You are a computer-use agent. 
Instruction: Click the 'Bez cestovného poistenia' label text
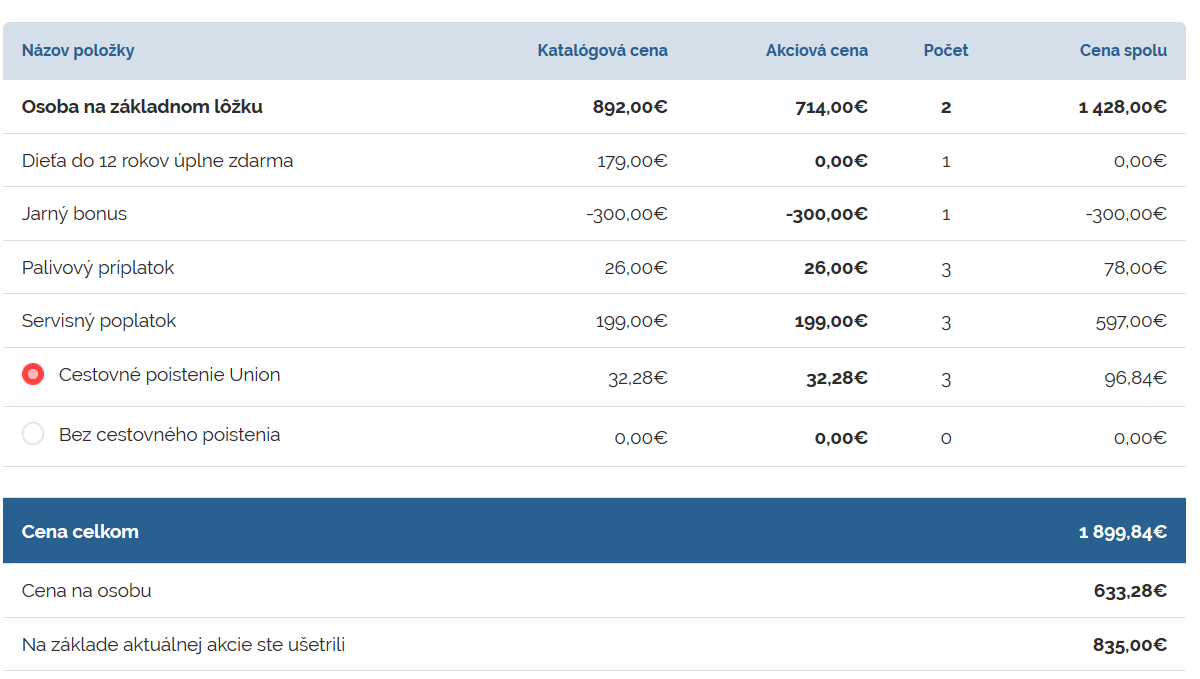(169, 435)
